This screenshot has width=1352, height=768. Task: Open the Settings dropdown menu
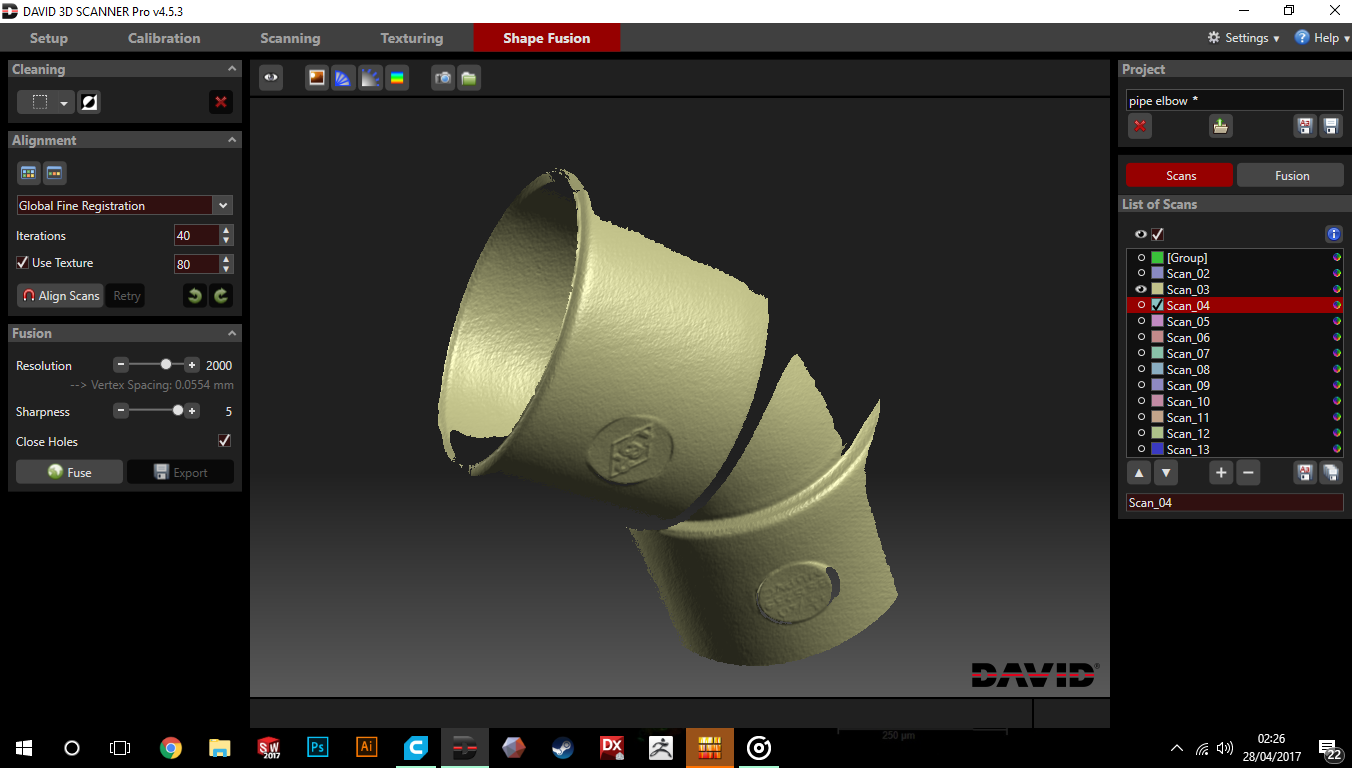tap(1244, 38)
